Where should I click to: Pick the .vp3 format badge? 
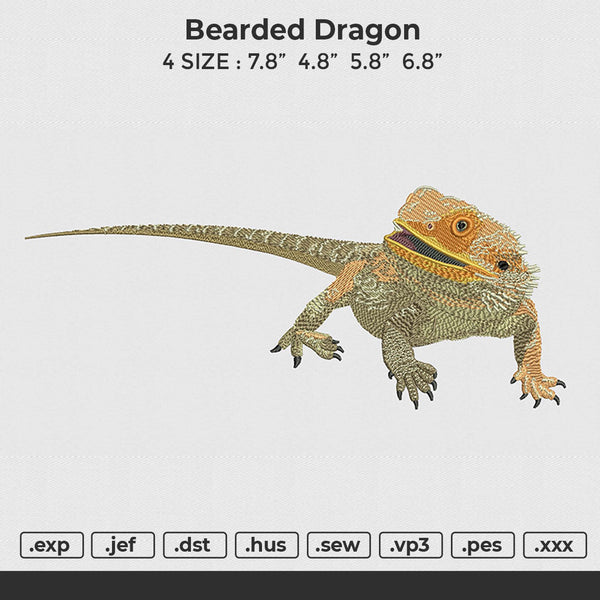pyautogui.click(x=411, y=545)
